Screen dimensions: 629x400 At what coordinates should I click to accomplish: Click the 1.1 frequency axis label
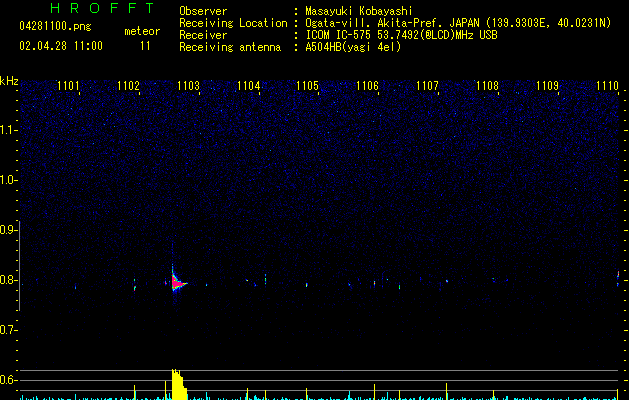click(x=8, y=130)
